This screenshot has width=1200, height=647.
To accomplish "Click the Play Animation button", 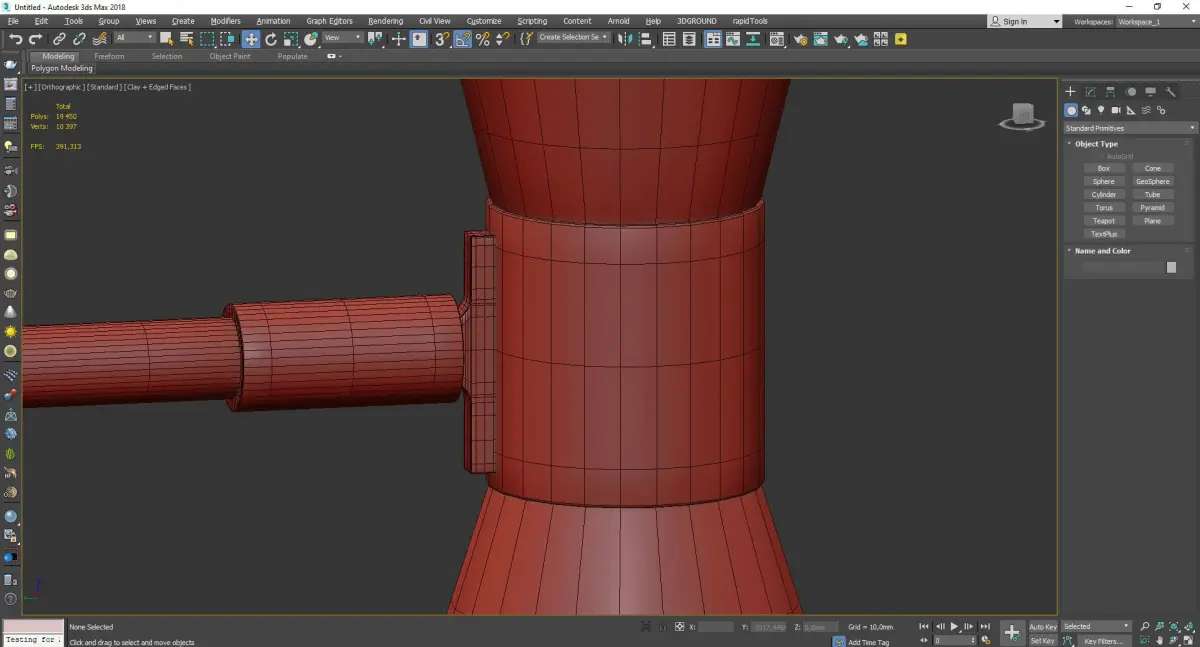I will 954,627.
